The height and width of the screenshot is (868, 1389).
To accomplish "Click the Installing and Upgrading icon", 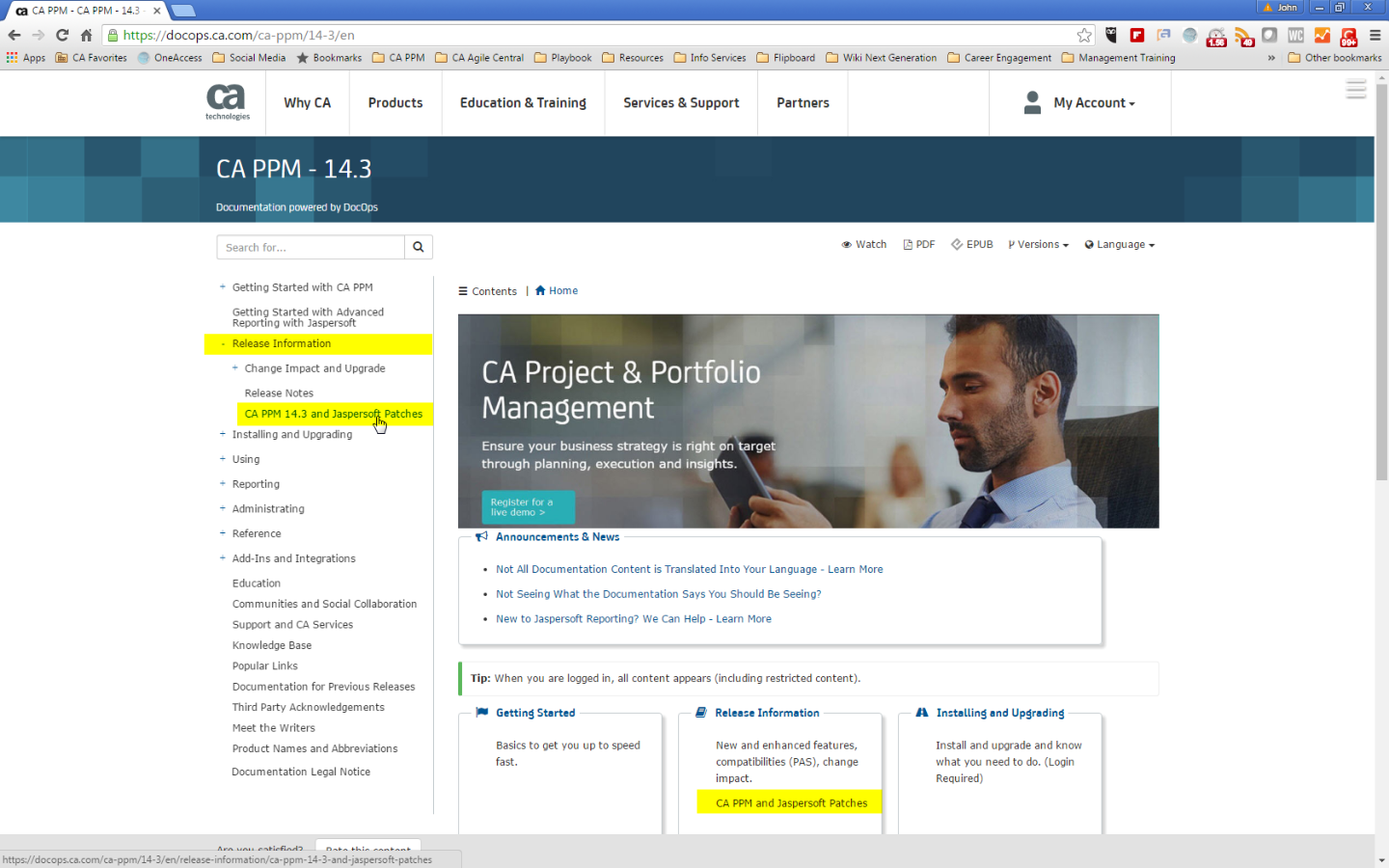I will pyautogui.click(x=921, y=713).
